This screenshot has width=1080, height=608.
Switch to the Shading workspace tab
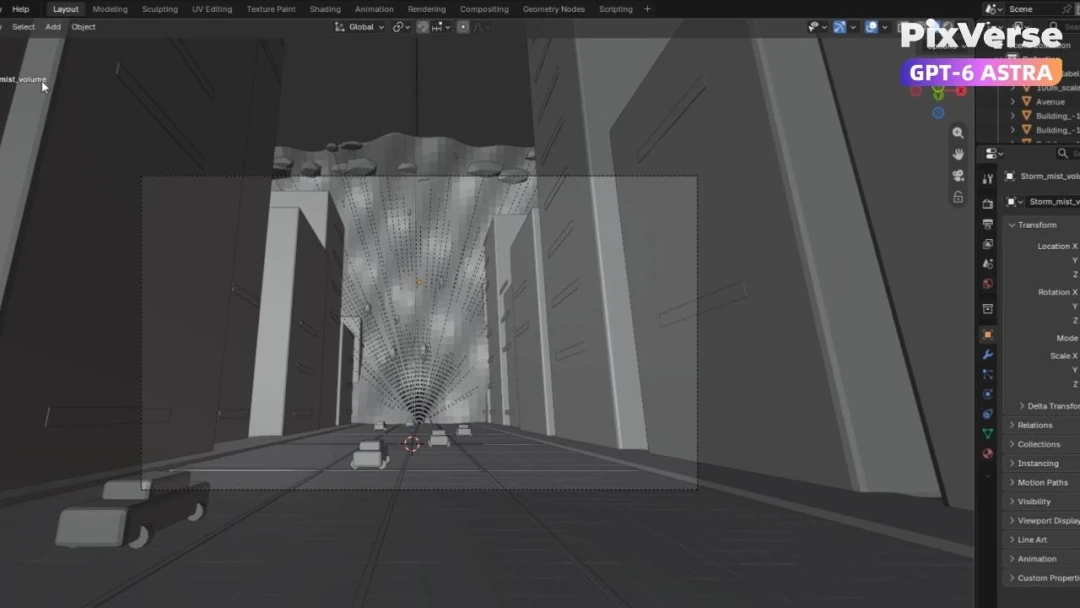[325, 9]
